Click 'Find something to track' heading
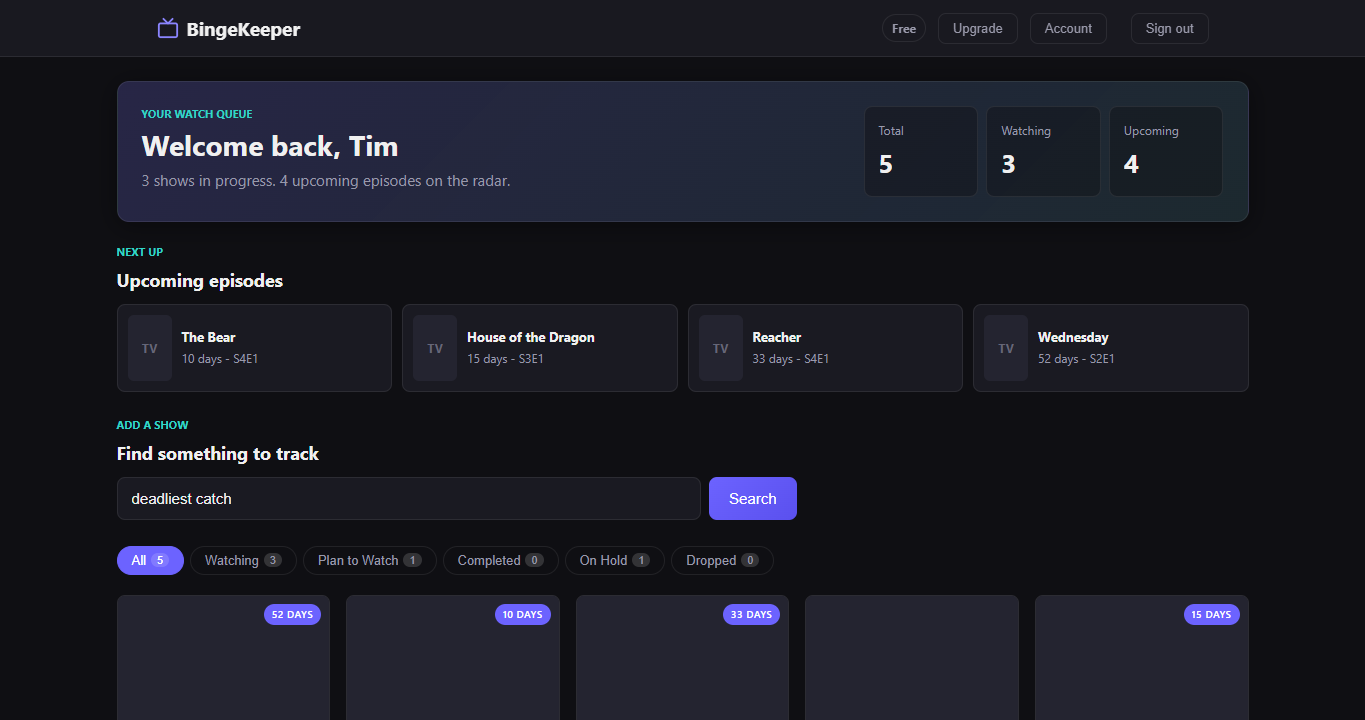1365x720 pixels. click(x=218, y=454)
